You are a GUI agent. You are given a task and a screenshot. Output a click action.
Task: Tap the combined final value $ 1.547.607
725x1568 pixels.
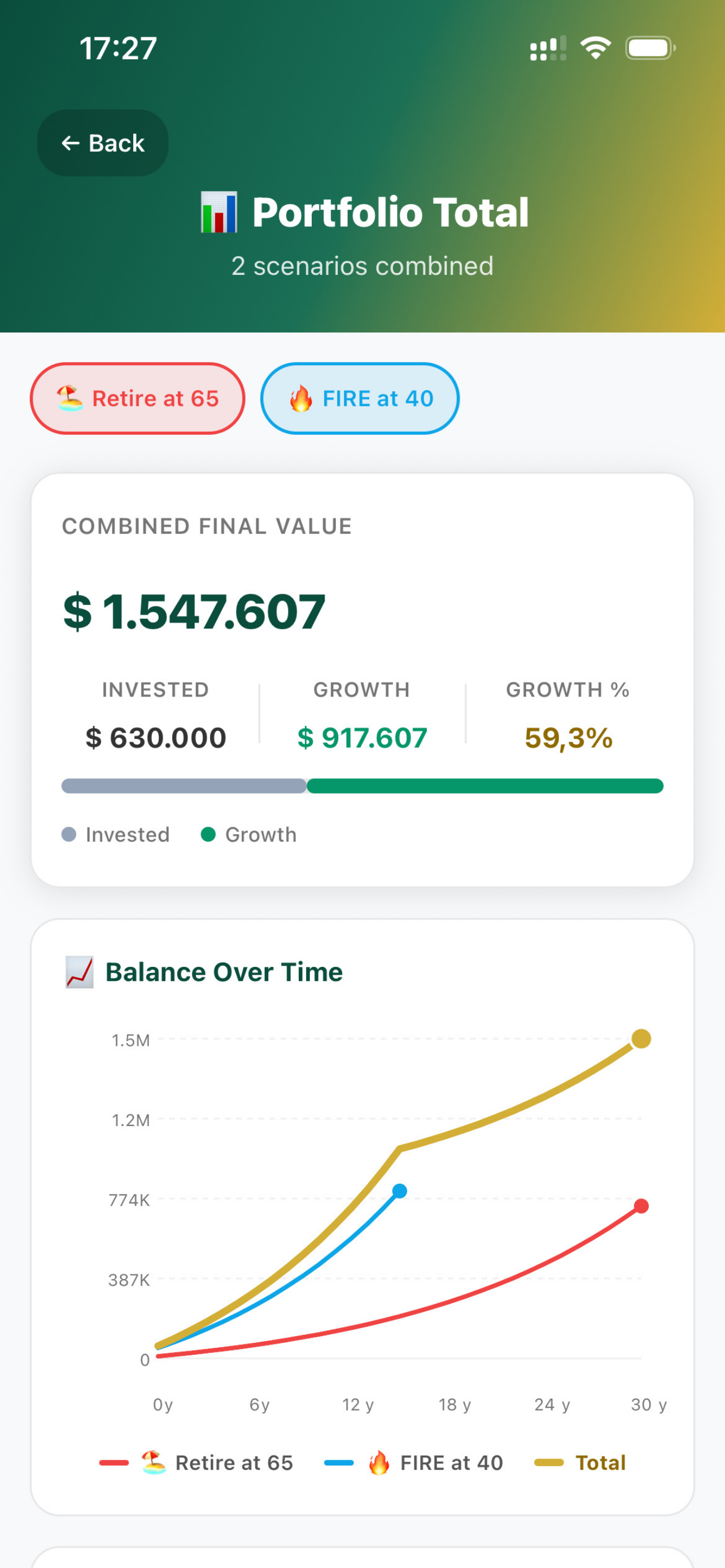pos(194,611)
